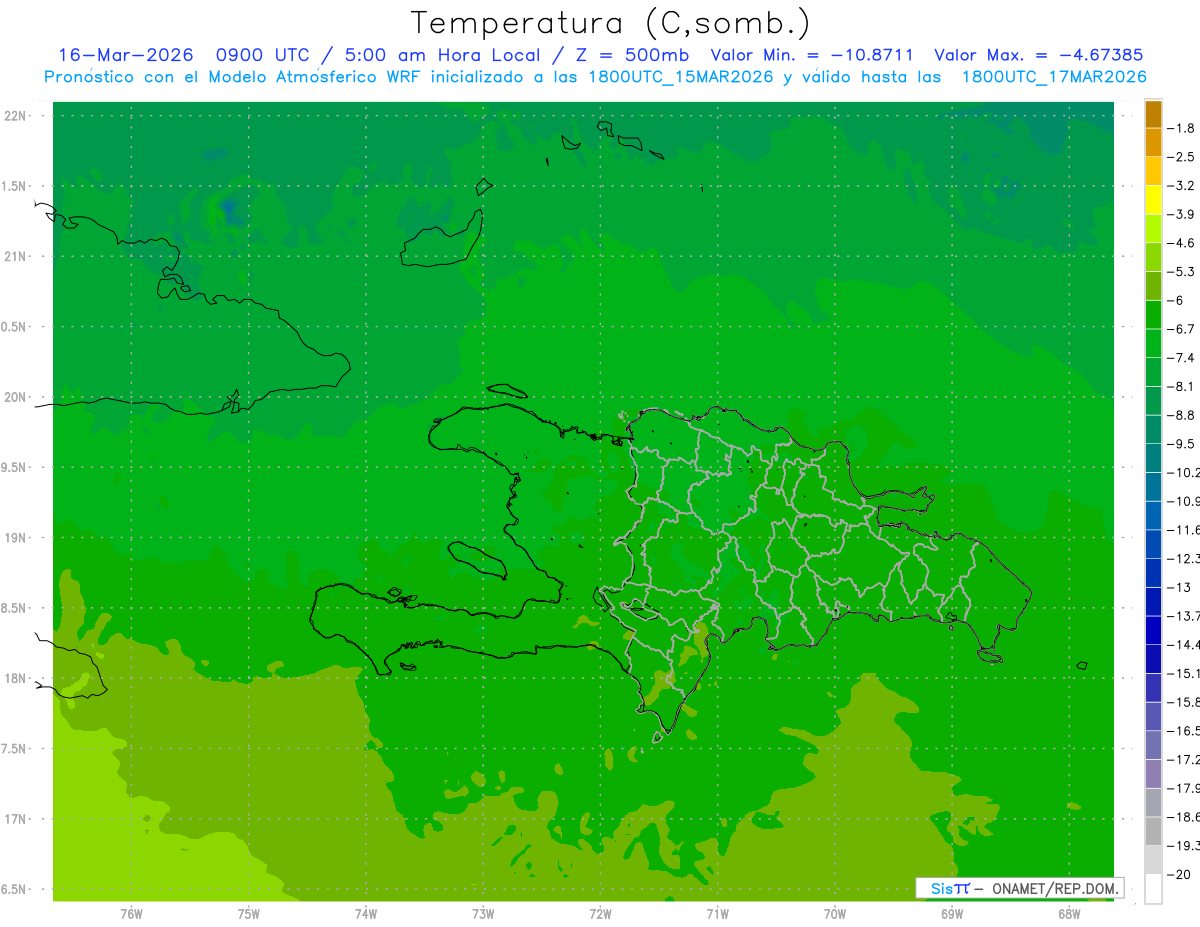The image size is (1200, 927).
Task: Select the '71W' longitude label
Action: coord(717,914)
